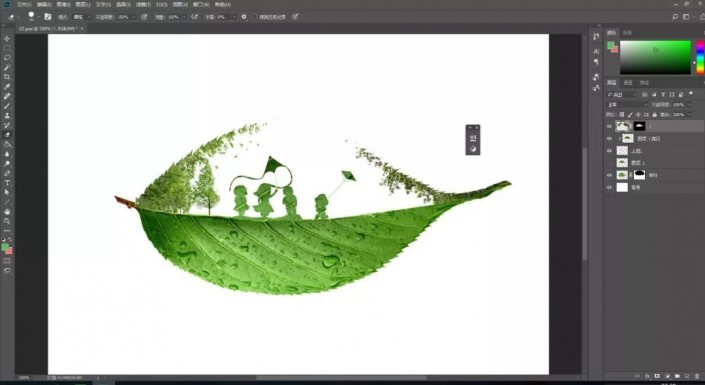Click the type layer filter icon
Image resolution: width=705 pixels, height=385 pixels.
[663, 94]
